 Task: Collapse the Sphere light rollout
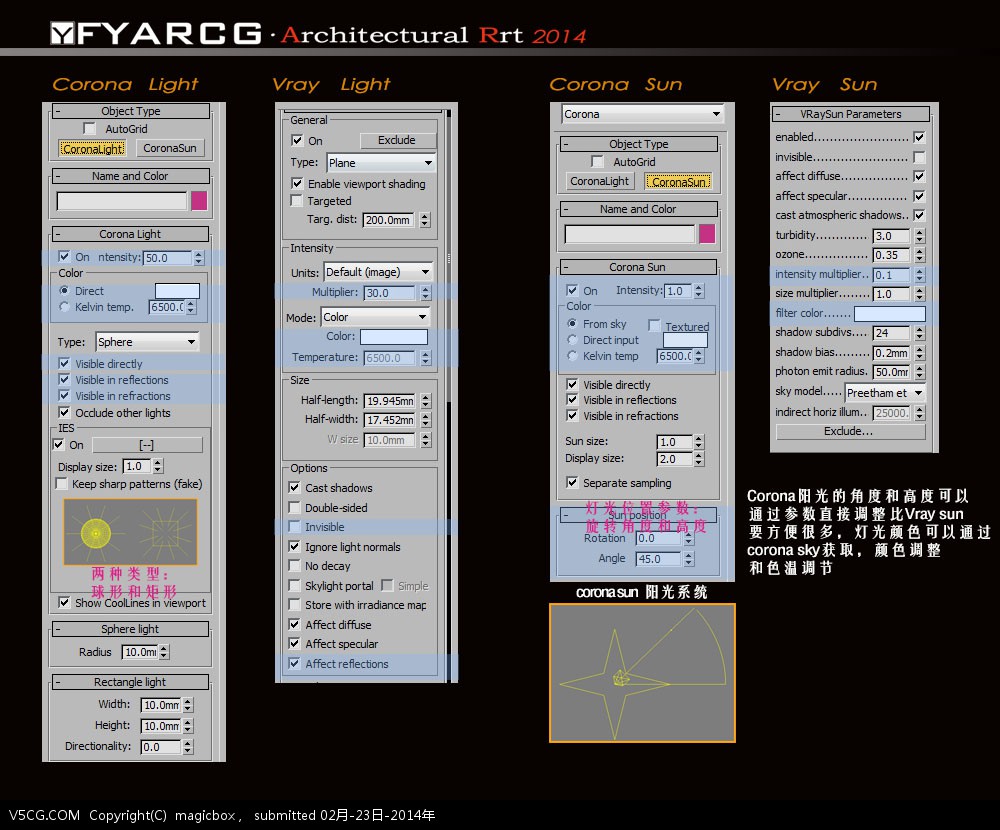coord(130,629)
